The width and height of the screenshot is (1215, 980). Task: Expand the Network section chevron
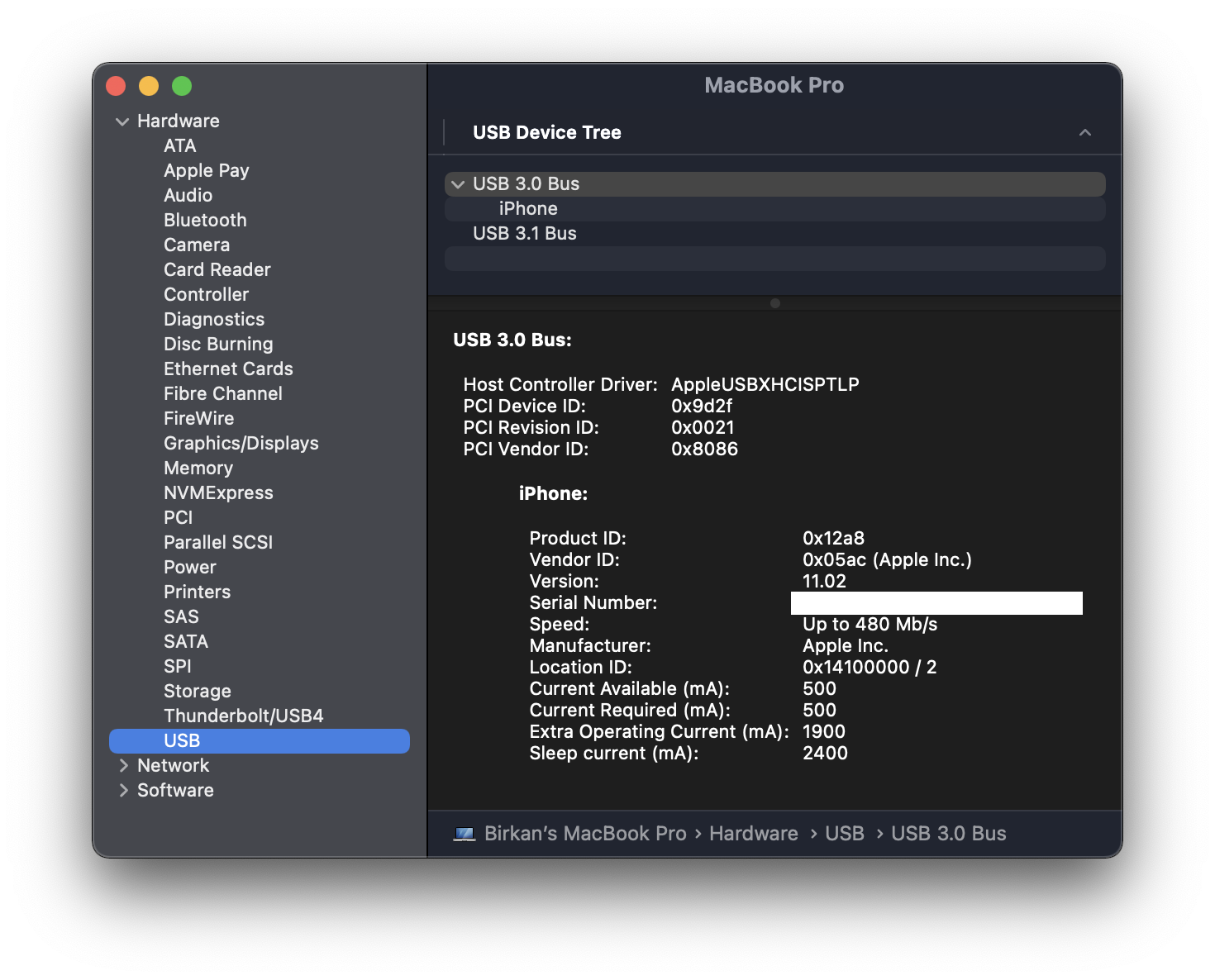click(123, 765)
